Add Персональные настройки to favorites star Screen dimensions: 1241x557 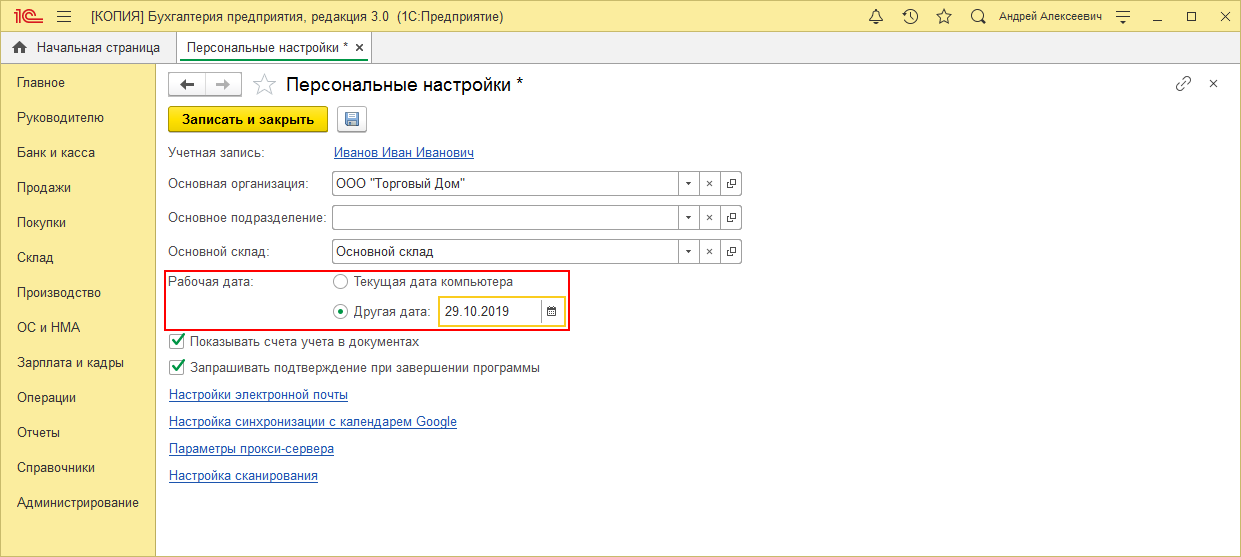[x=263, y=85]
